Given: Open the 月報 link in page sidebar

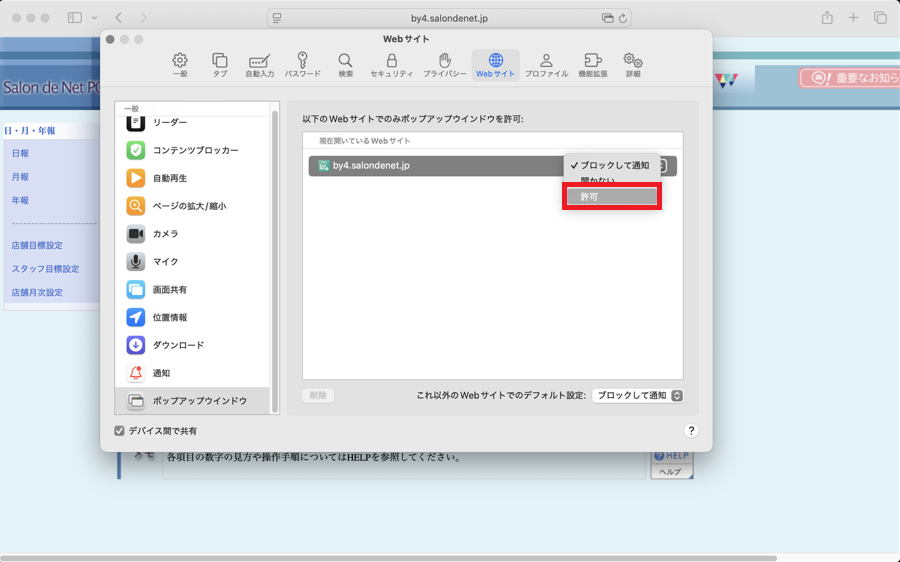Looking at the screenshot, I should click(20, 177).
